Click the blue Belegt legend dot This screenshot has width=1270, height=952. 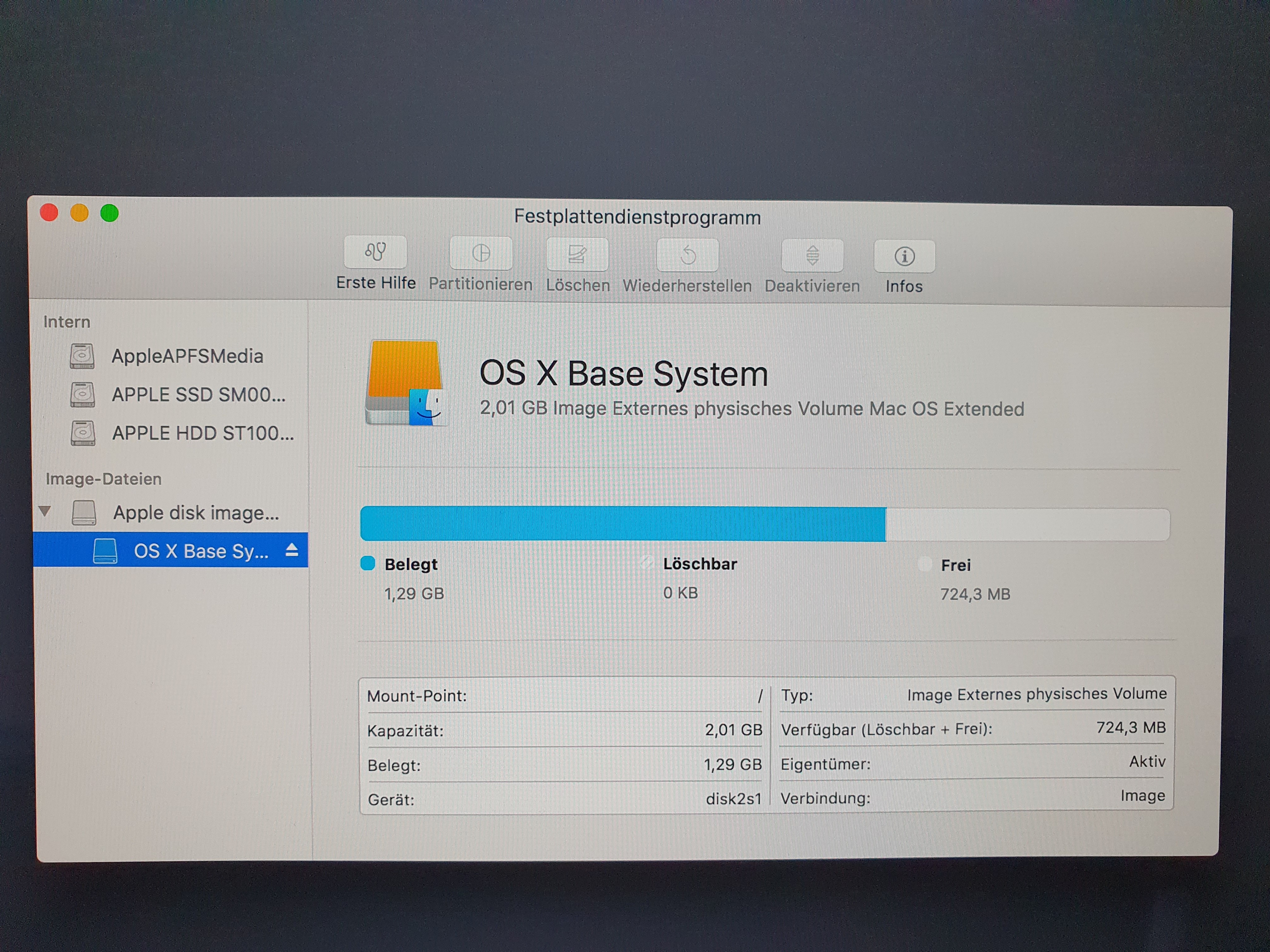pyautogui.click(x=368, y=564)
